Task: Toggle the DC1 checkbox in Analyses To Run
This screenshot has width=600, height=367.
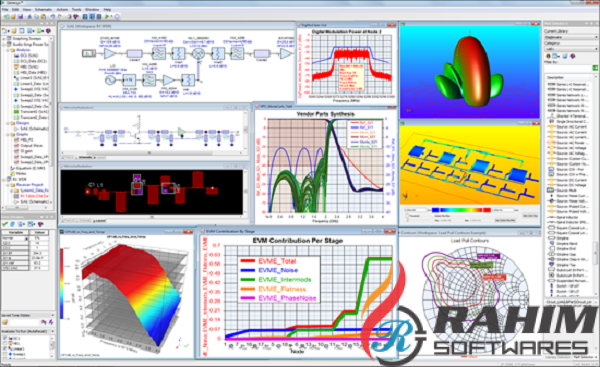Action: (x=5, y=338)
